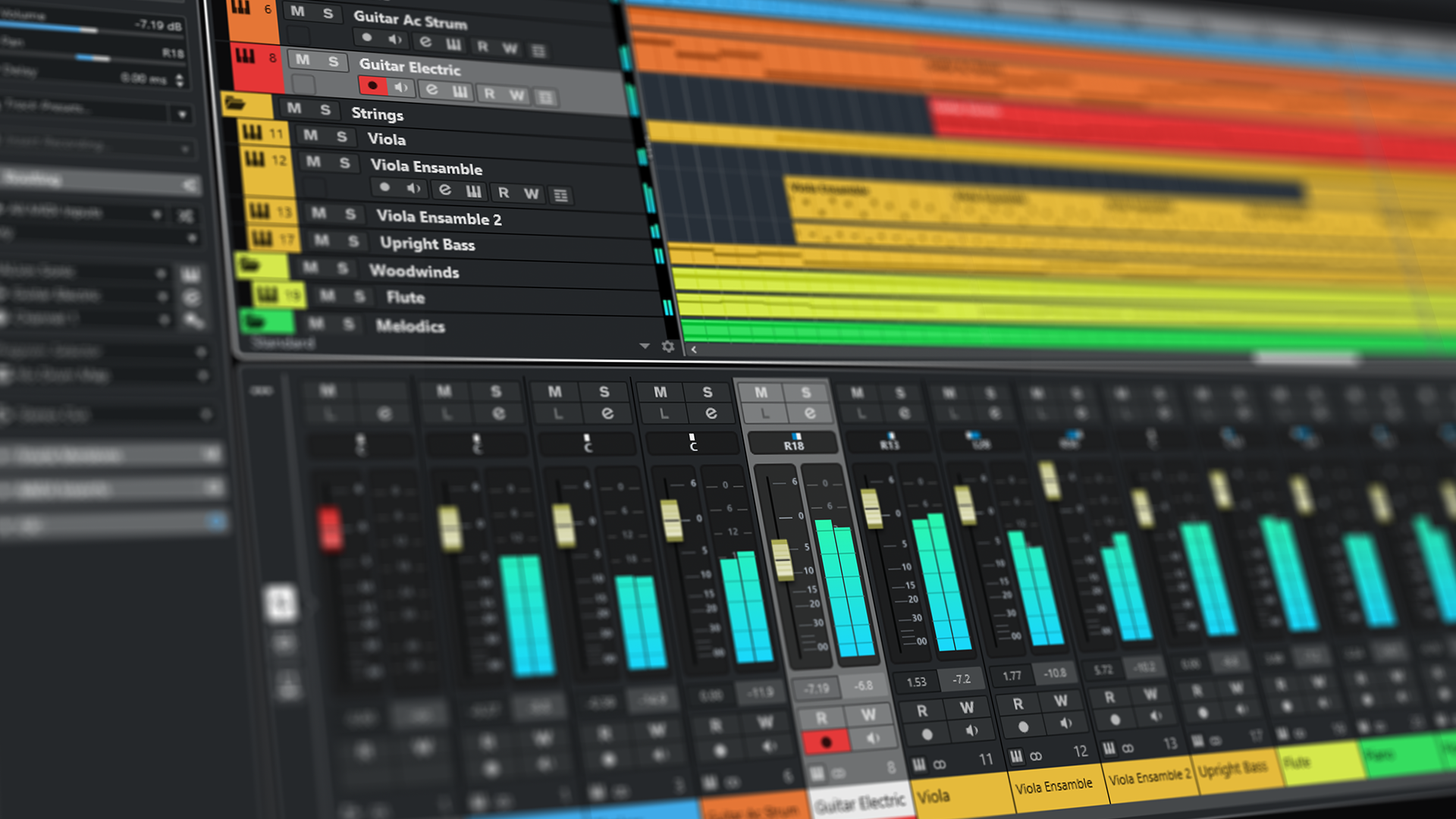The width and height of the screenshot is (1456, 819).
Task: Show lanes icon on Viola Ensamble track
Action: 560,196
